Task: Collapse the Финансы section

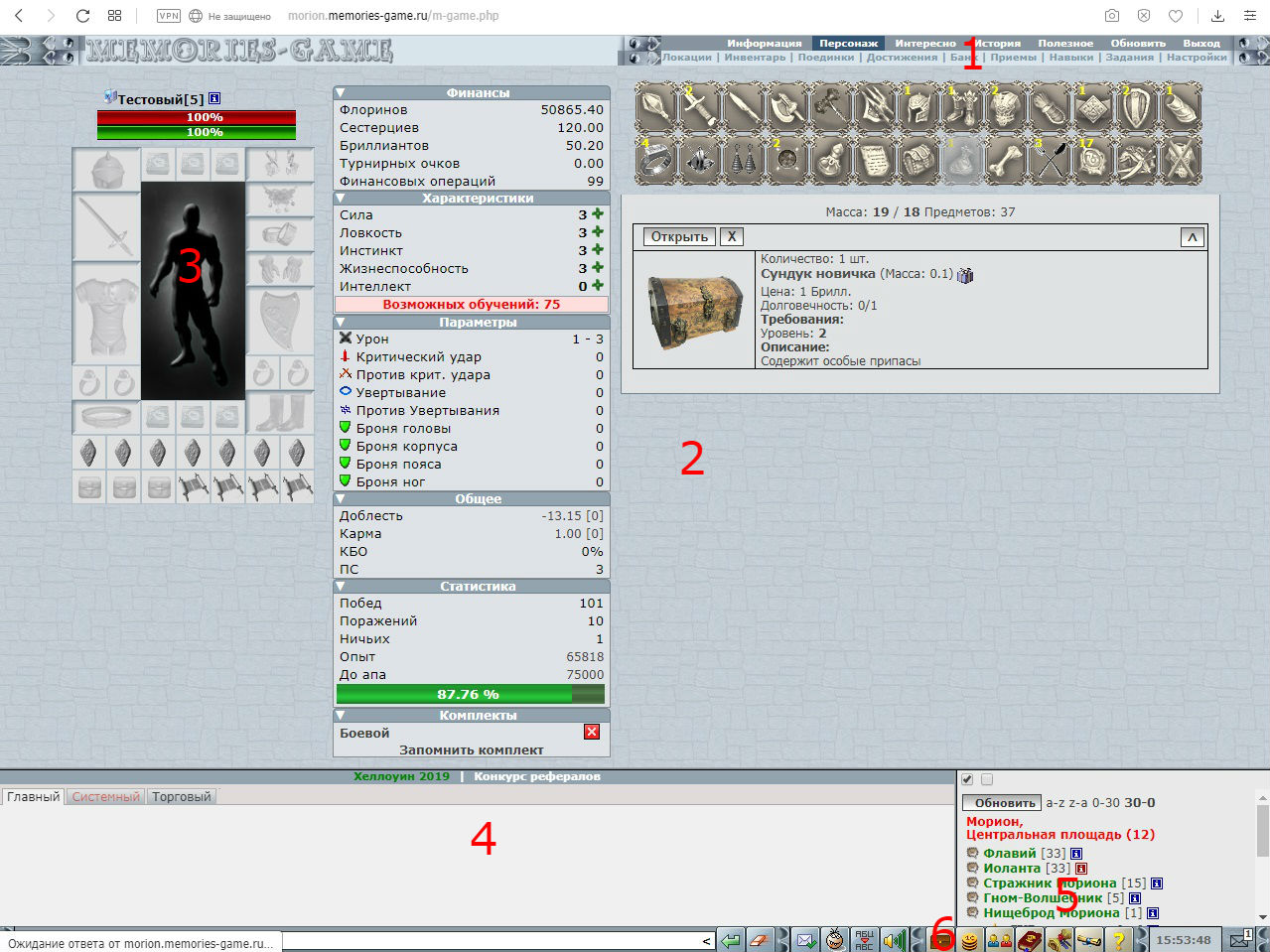Action: pos(341,92)
